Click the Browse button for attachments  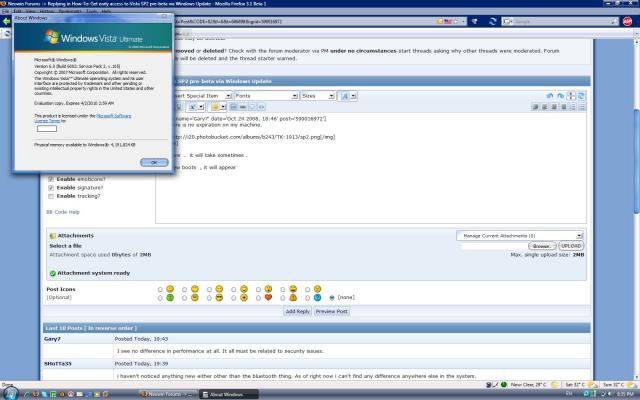point(542,246)
